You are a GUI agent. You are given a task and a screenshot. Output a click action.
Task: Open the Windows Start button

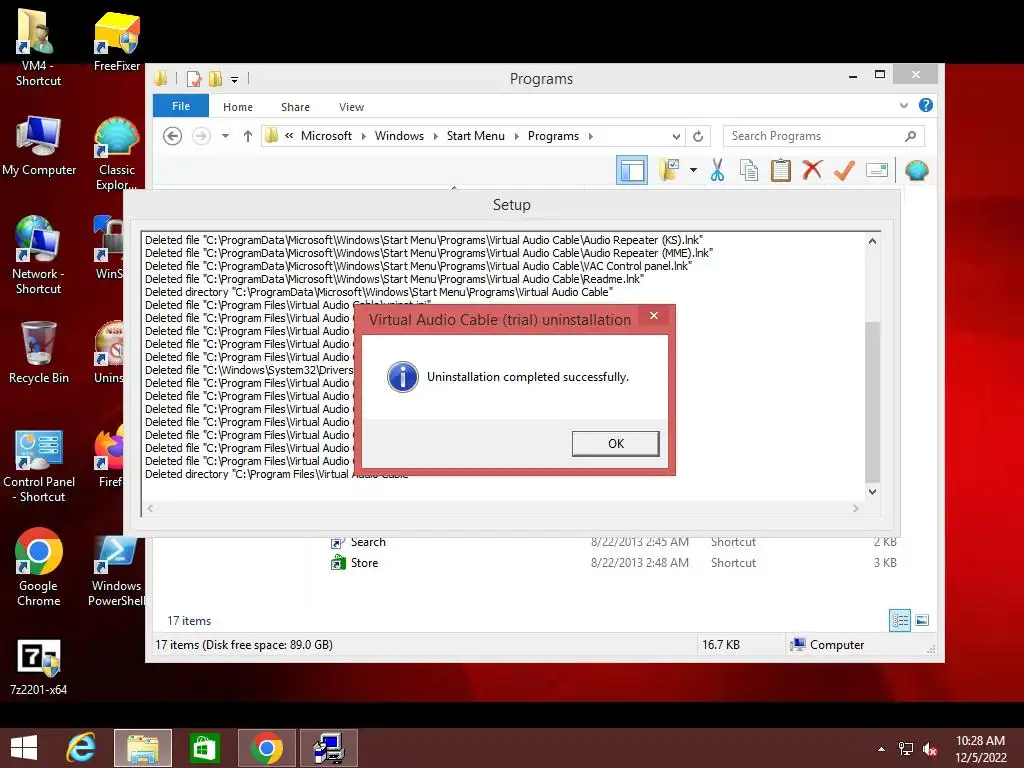24,748
